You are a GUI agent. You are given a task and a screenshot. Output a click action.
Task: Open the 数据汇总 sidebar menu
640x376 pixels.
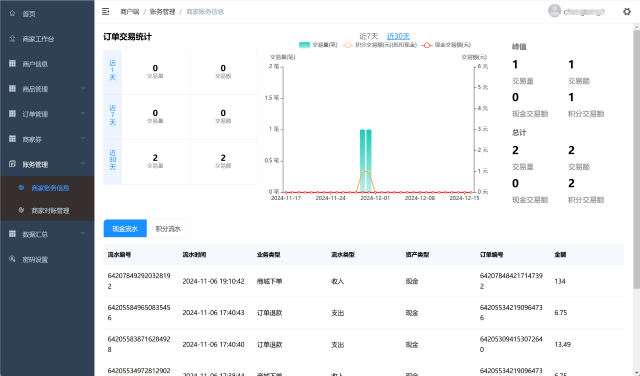[x=47, y=234]
